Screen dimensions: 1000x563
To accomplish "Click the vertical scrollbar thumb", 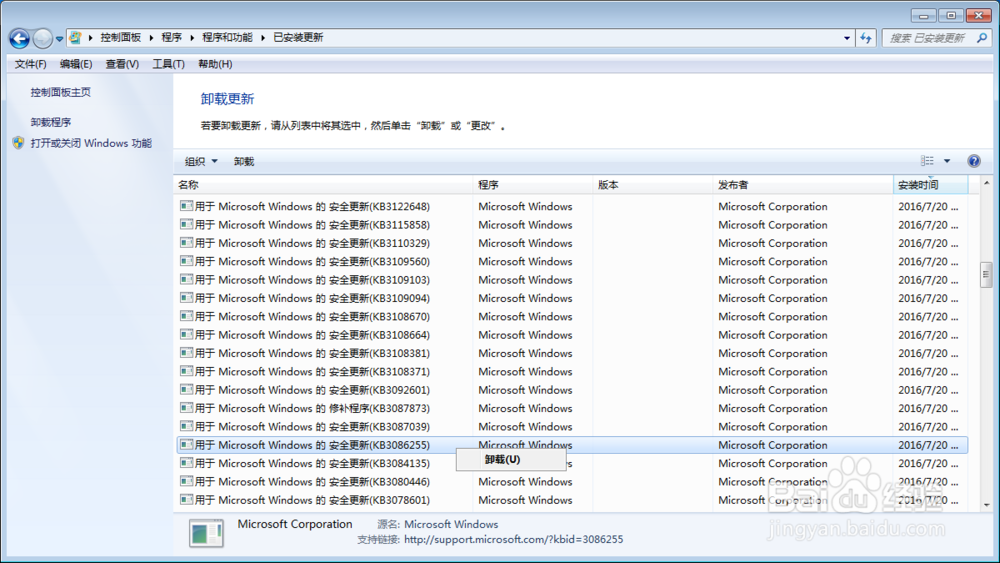I will (x=986, y=275).
